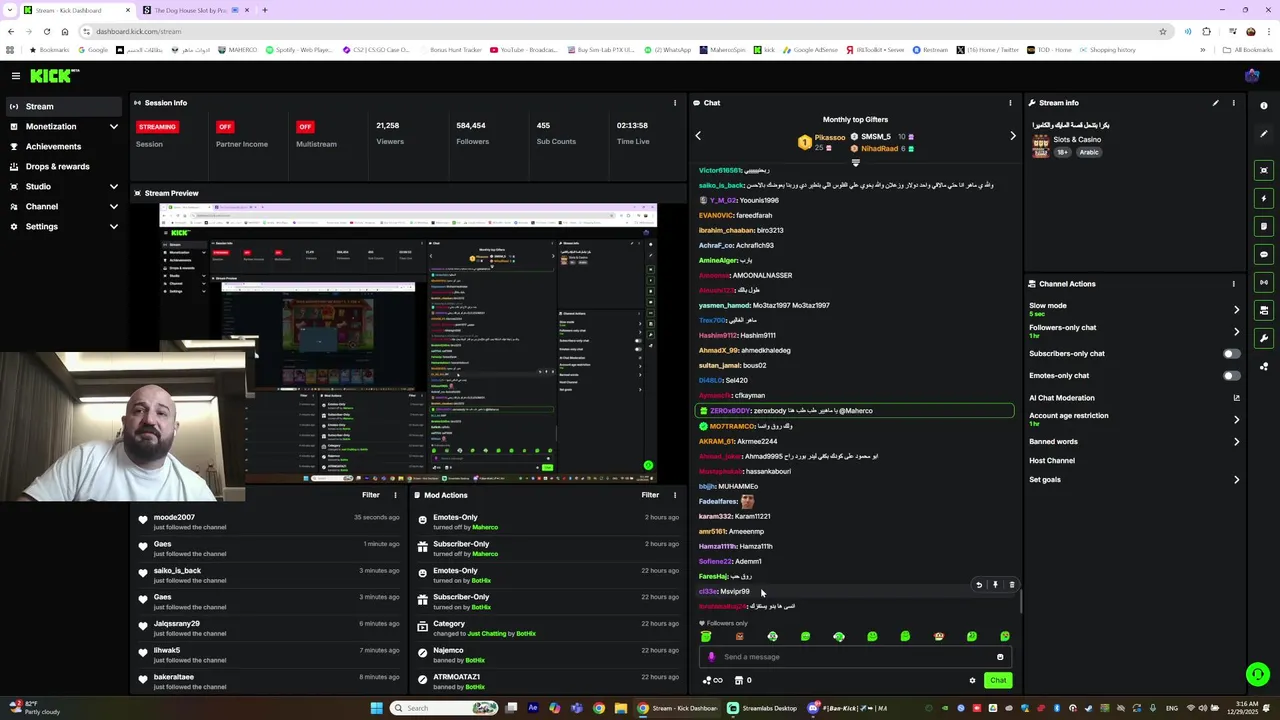
Task: Switch to The Dog House Slot browser tab
Action: point(195,10)
